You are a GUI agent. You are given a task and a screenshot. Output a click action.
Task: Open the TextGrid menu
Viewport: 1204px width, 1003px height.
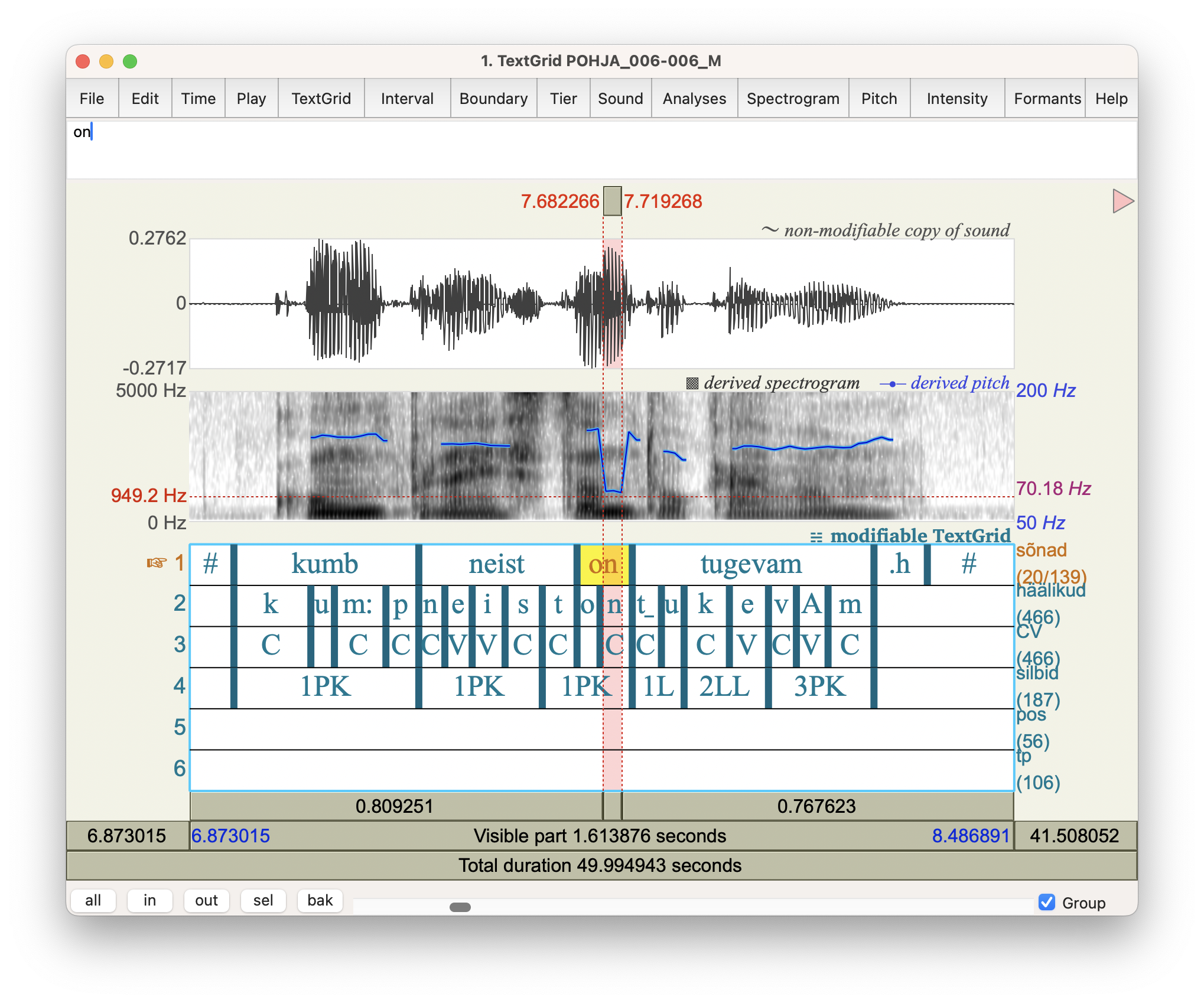tap(321, 99)
